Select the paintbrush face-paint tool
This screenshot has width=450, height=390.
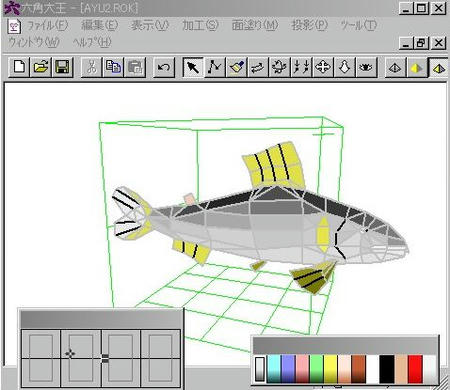(x=236, y=67)
